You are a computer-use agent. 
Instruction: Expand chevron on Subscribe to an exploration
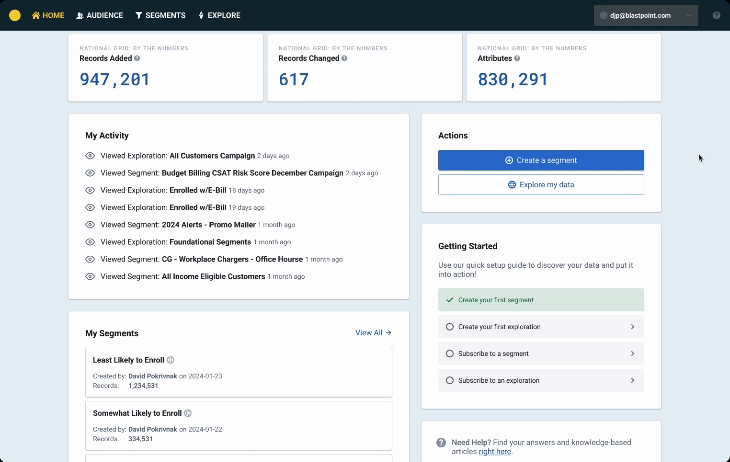[x=632, y=380]
